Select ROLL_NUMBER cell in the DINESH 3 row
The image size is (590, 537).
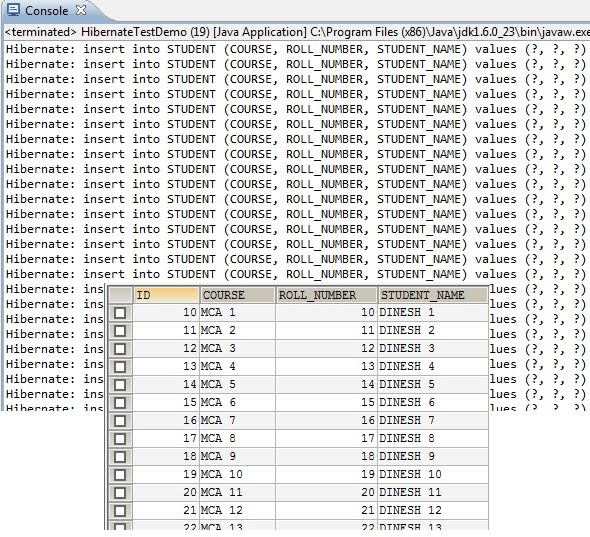pos(326,348)
